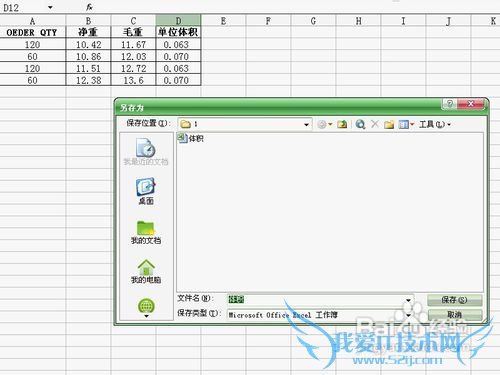Select column F header
The image size is (500, 375).
[x=268, y=21]
